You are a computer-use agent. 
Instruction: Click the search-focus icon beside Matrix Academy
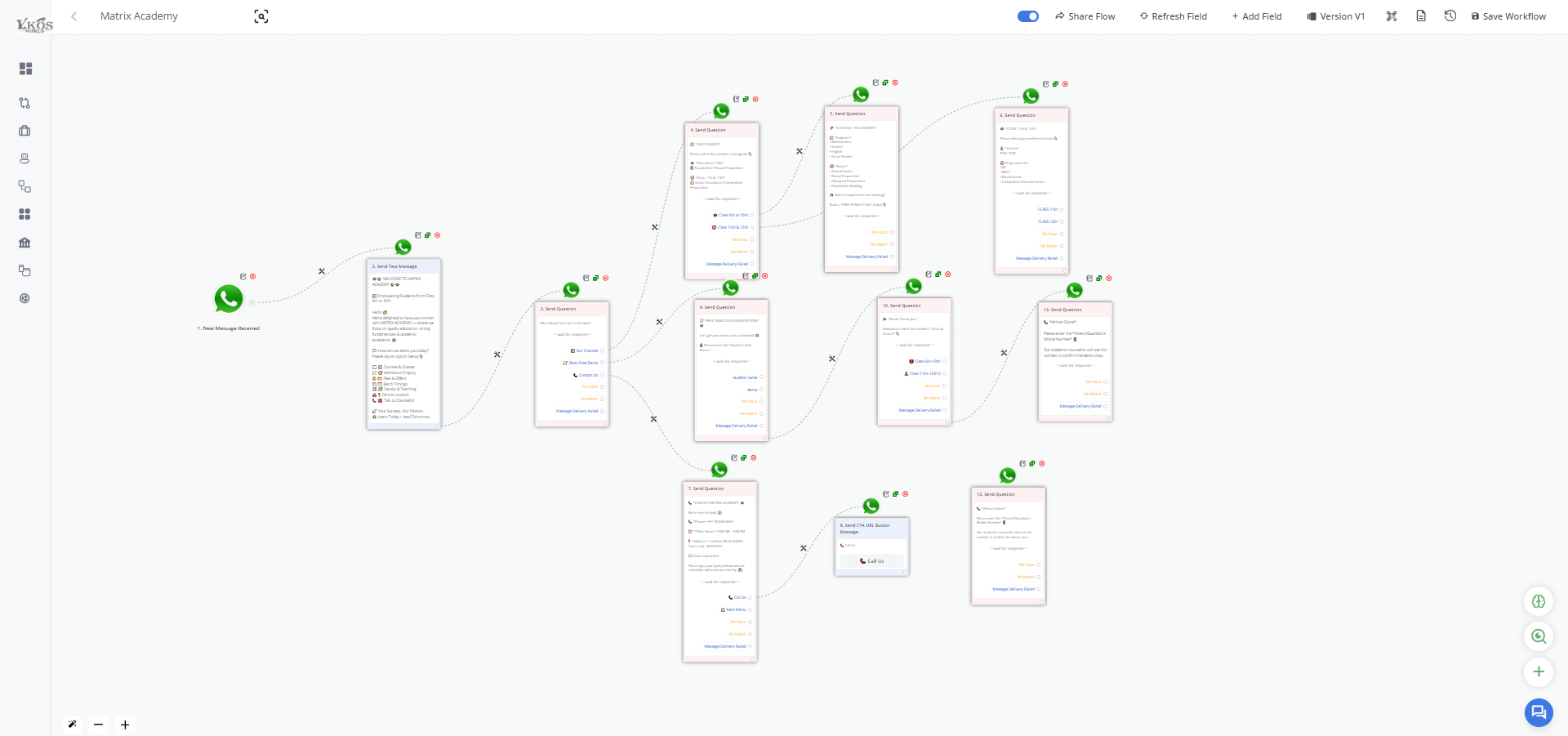261,16
